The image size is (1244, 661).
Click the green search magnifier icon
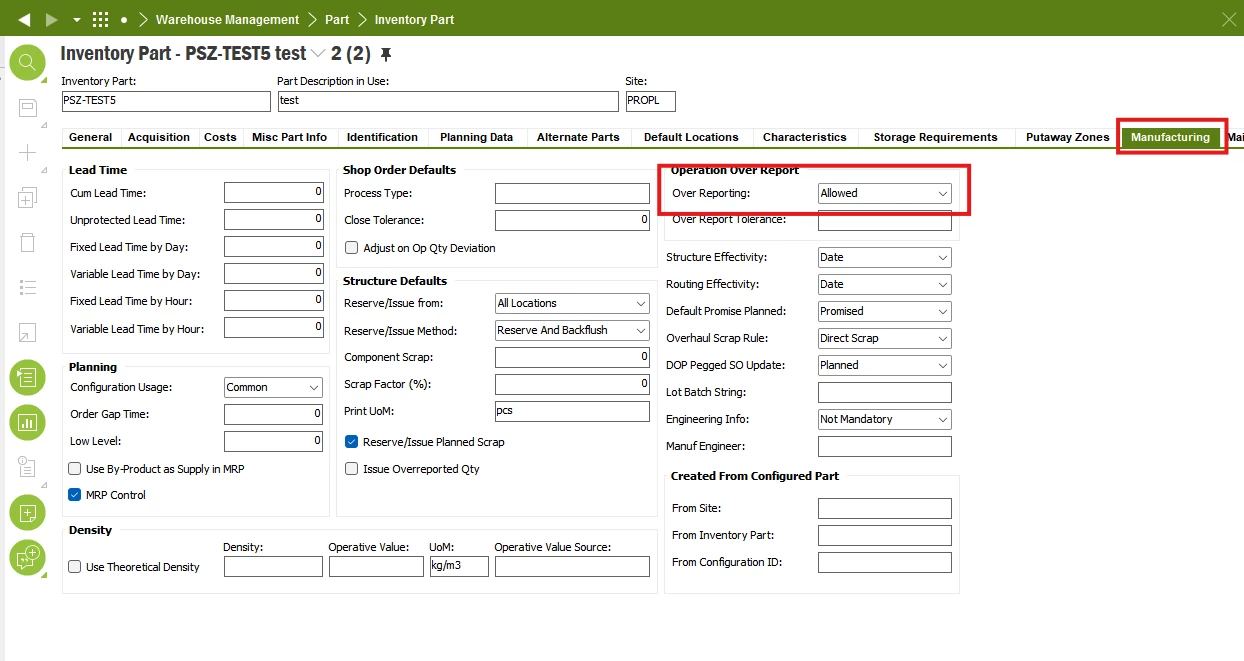click(x=27, y=63)
